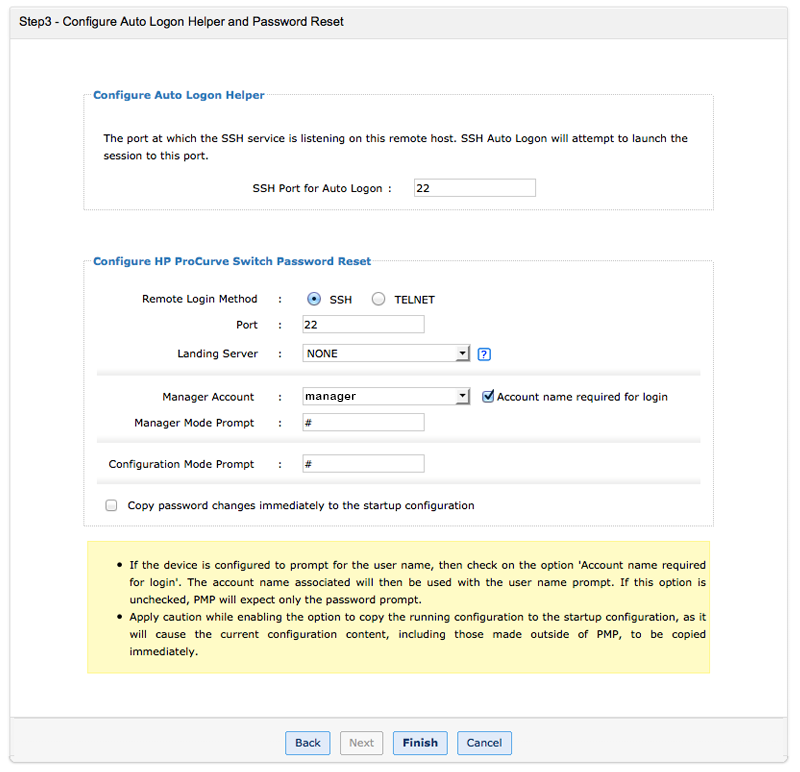Cancel the configuration wizard
The width and height of the screenshot is (800, 772).
coord(484,743)
